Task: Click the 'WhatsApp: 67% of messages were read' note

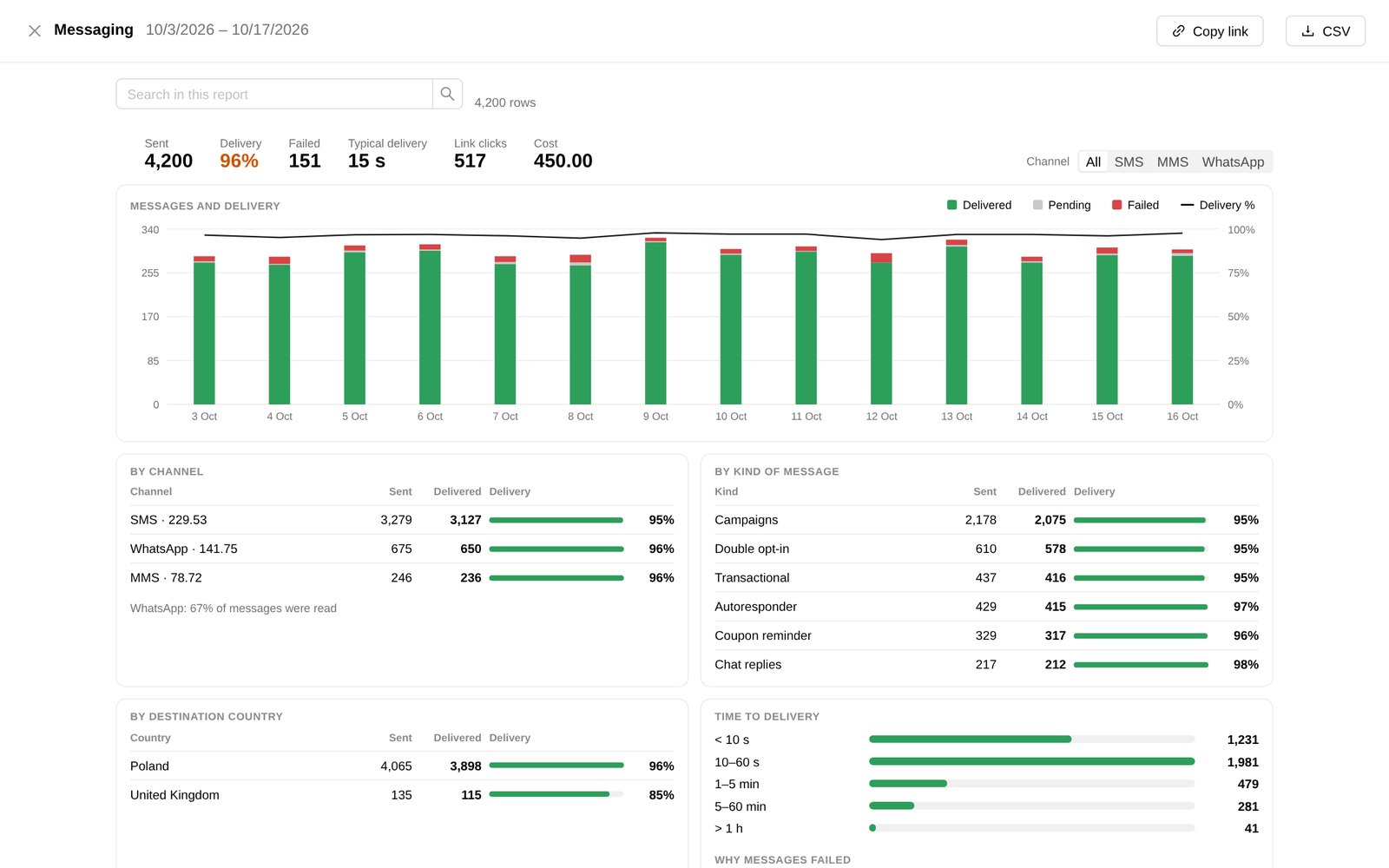Action: pos(234,608)
